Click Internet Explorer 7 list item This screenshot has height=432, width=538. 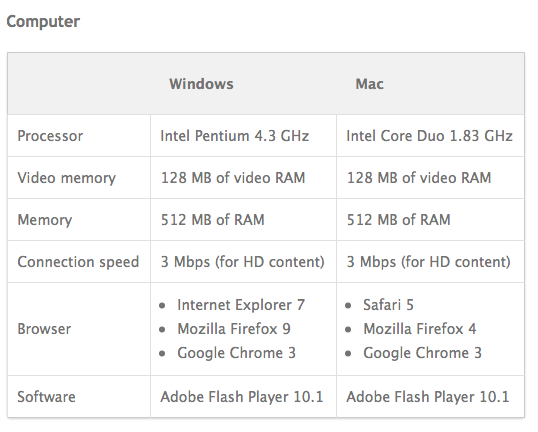point(241,305)
